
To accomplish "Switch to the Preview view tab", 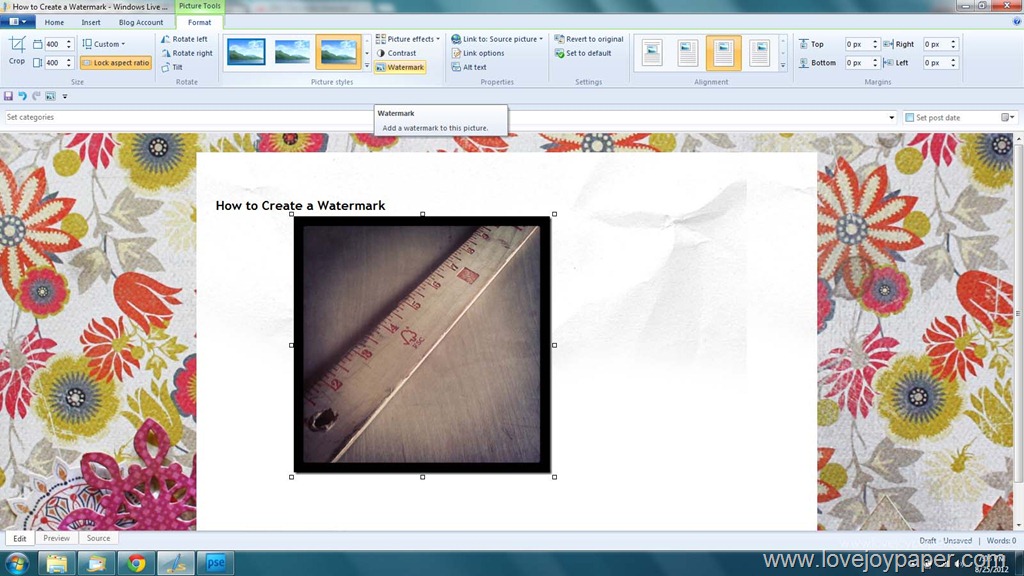I will 56,538.
